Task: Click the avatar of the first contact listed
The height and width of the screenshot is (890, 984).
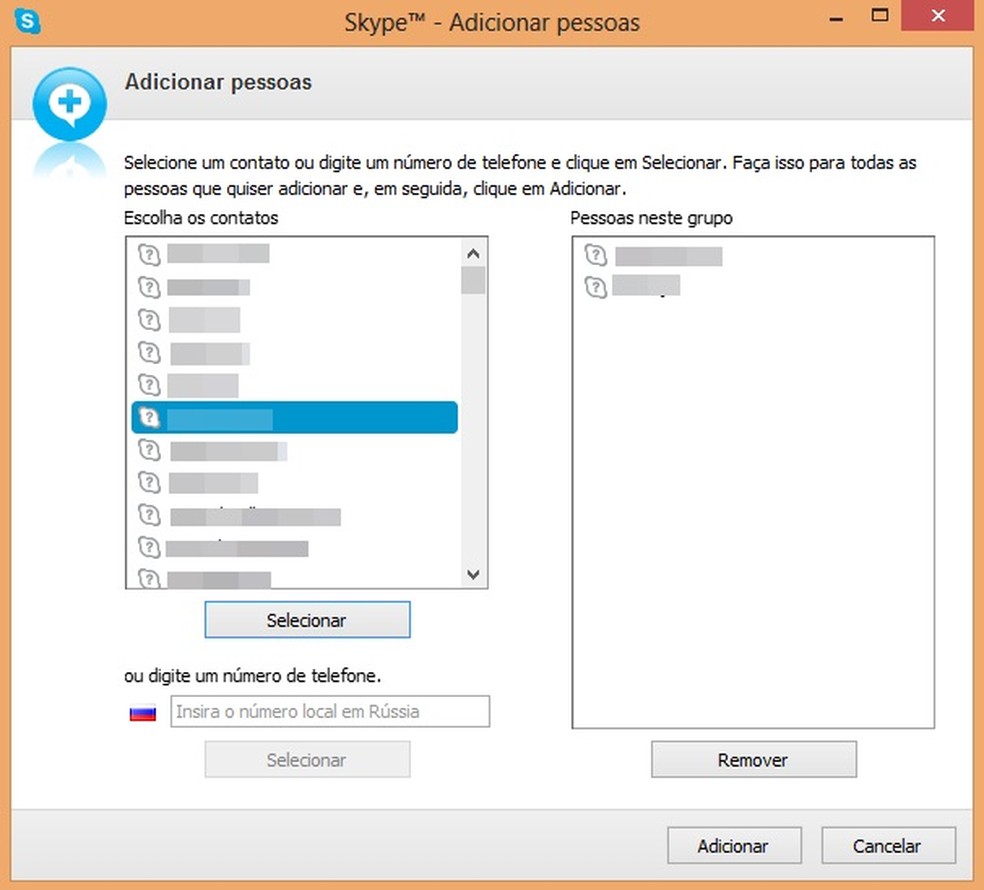Action: point(149,255)
